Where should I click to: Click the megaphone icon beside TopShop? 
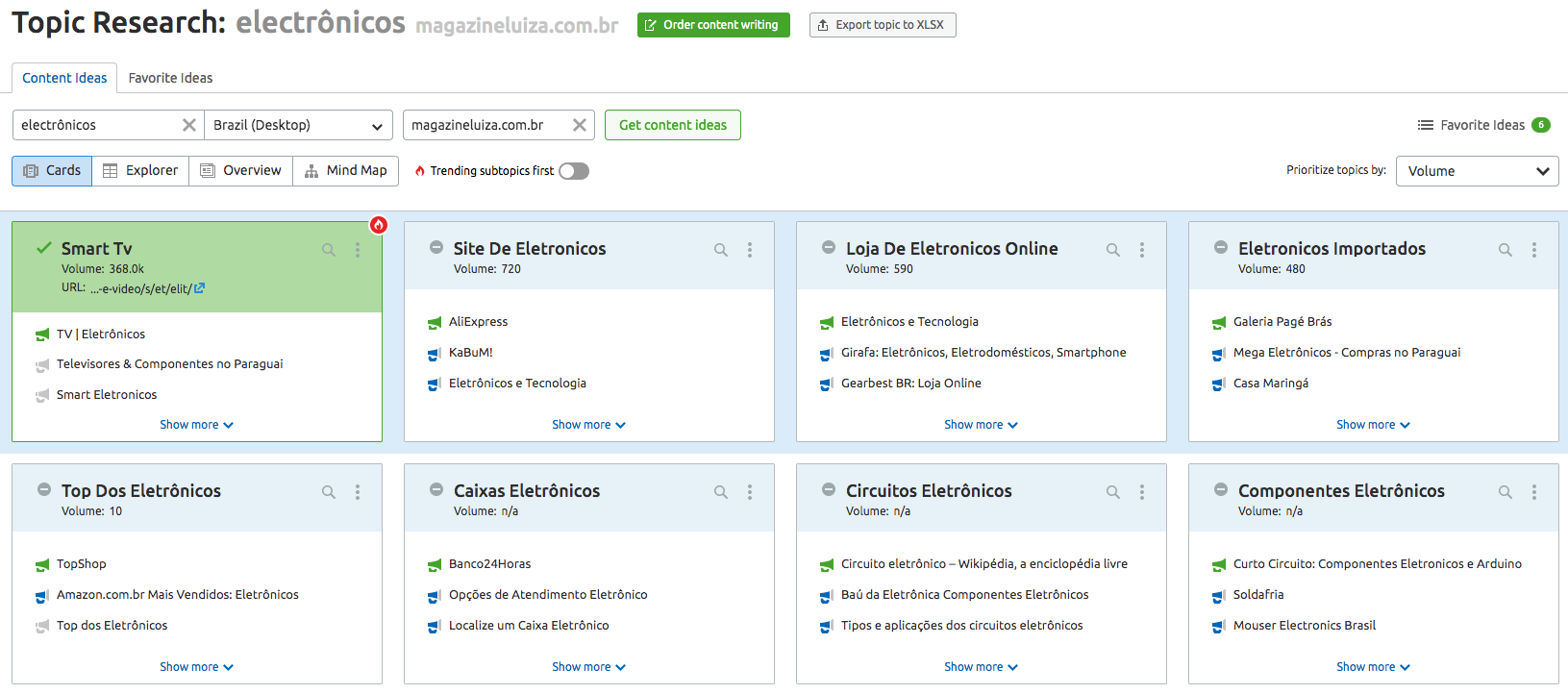[42, 565]
